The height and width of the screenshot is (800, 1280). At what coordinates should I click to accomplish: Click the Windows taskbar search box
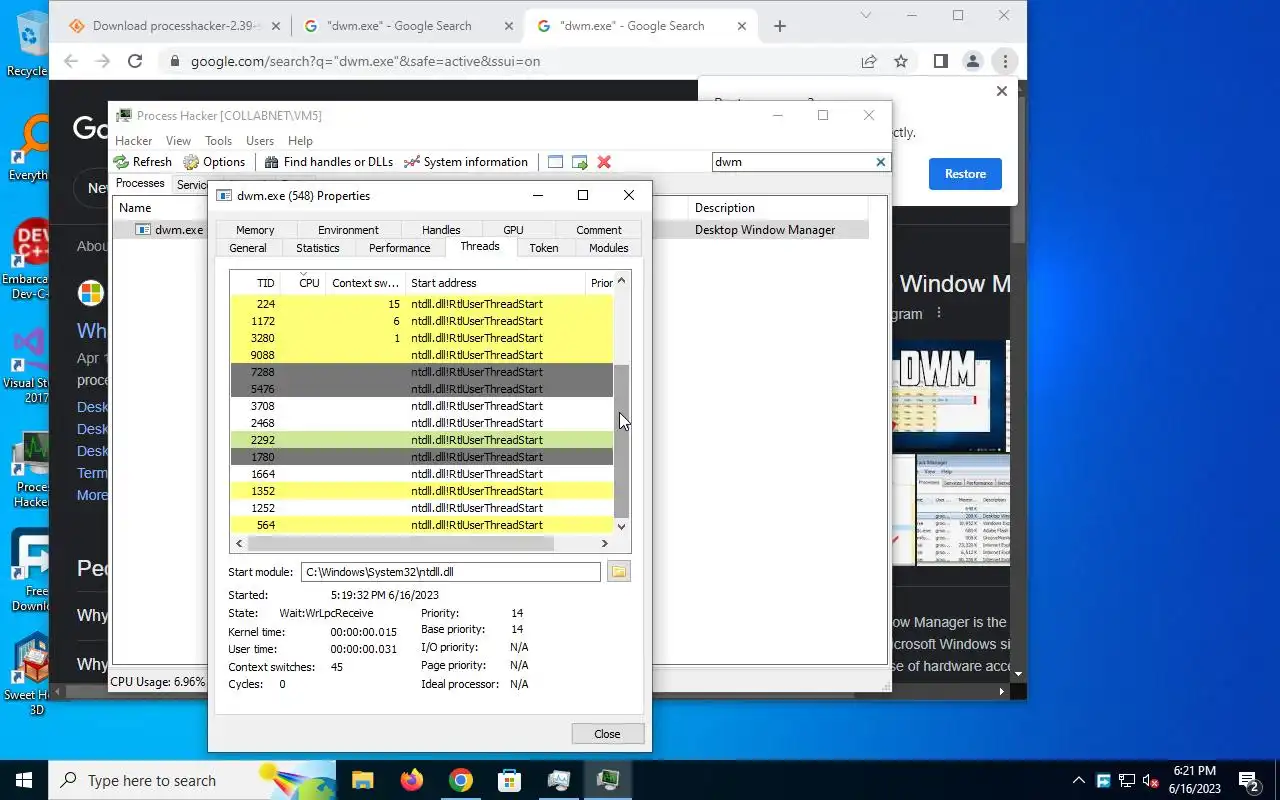[192, 780]
